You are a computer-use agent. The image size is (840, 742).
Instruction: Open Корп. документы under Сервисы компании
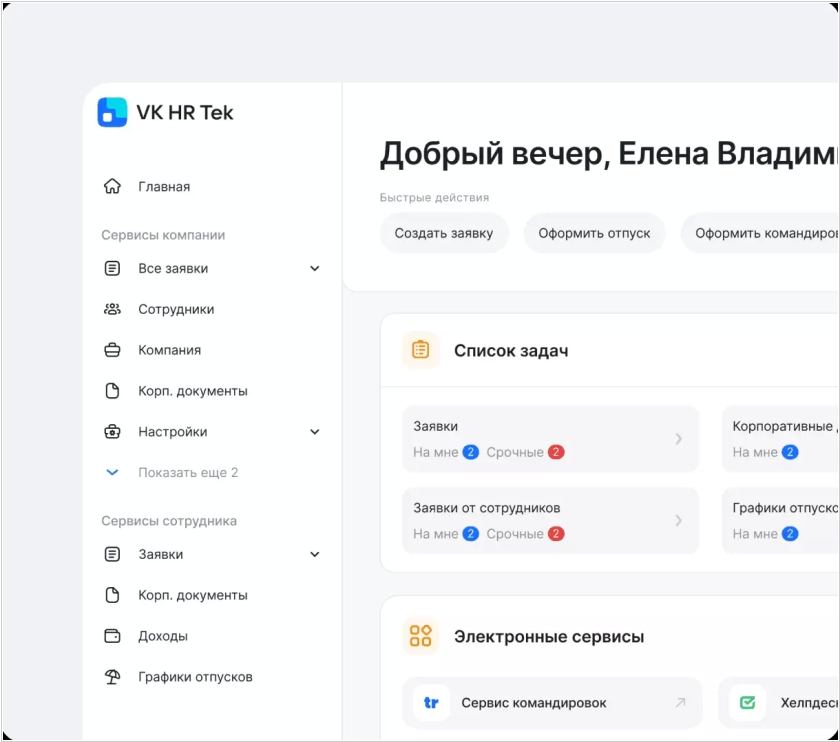193,391
